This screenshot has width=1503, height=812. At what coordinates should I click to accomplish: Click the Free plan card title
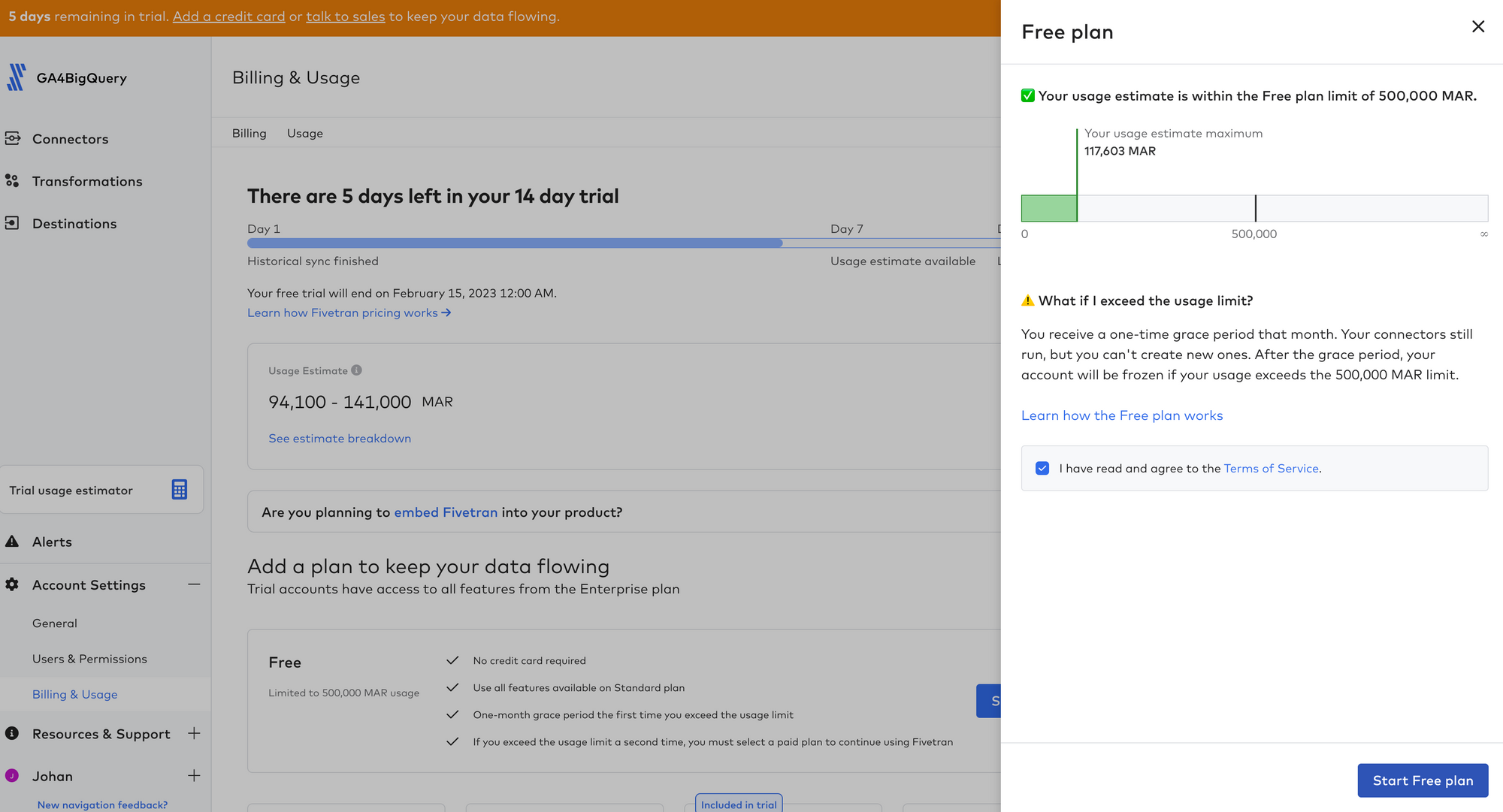(285, 663)
